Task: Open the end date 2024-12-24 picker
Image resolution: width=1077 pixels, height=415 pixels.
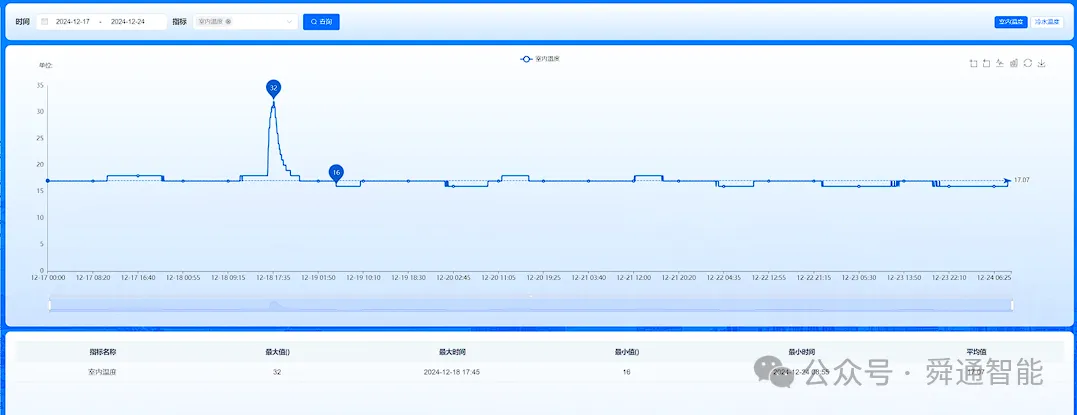Action: coord(128,21)
